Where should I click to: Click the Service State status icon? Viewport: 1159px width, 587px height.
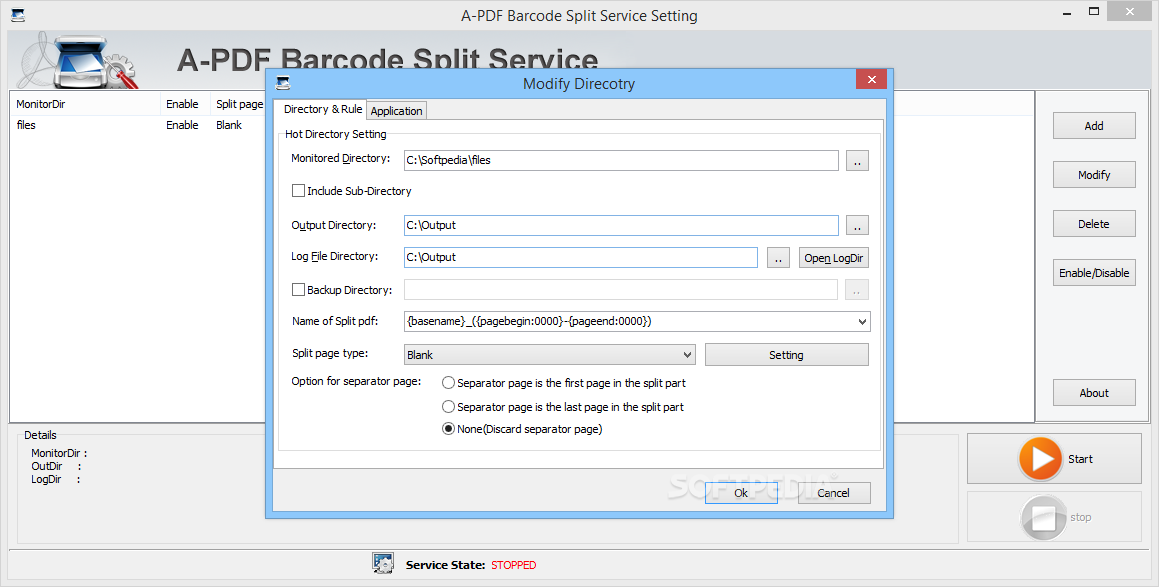click(x=383, y=563)
